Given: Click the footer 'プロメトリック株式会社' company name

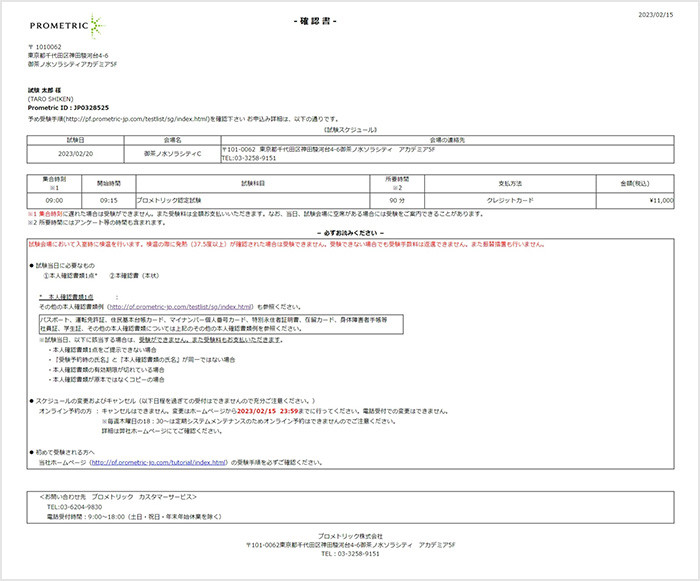Looking at the screenshot, I should tap(350, 536).
